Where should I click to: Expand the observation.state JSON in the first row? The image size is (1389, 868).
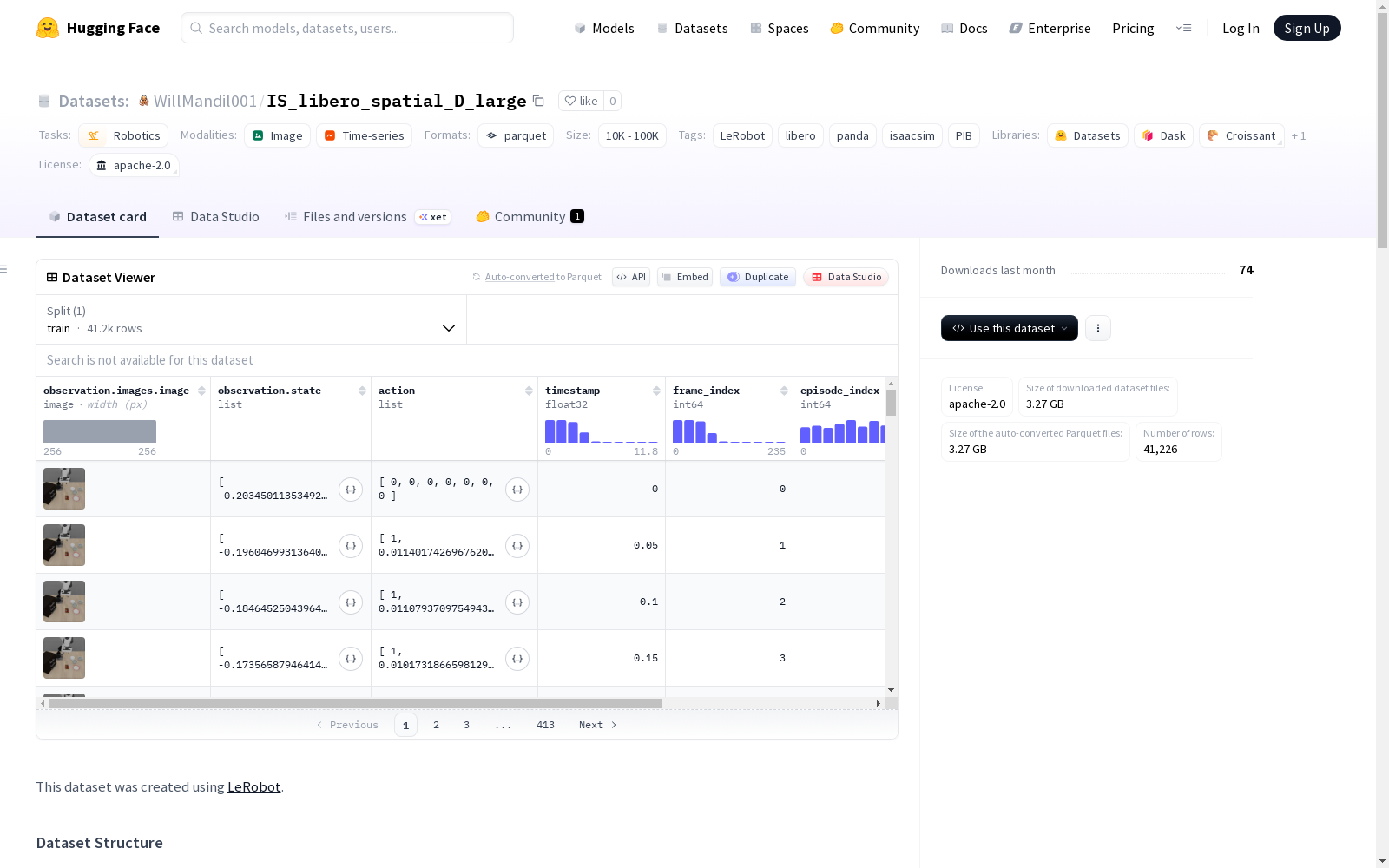coord(351,490)
